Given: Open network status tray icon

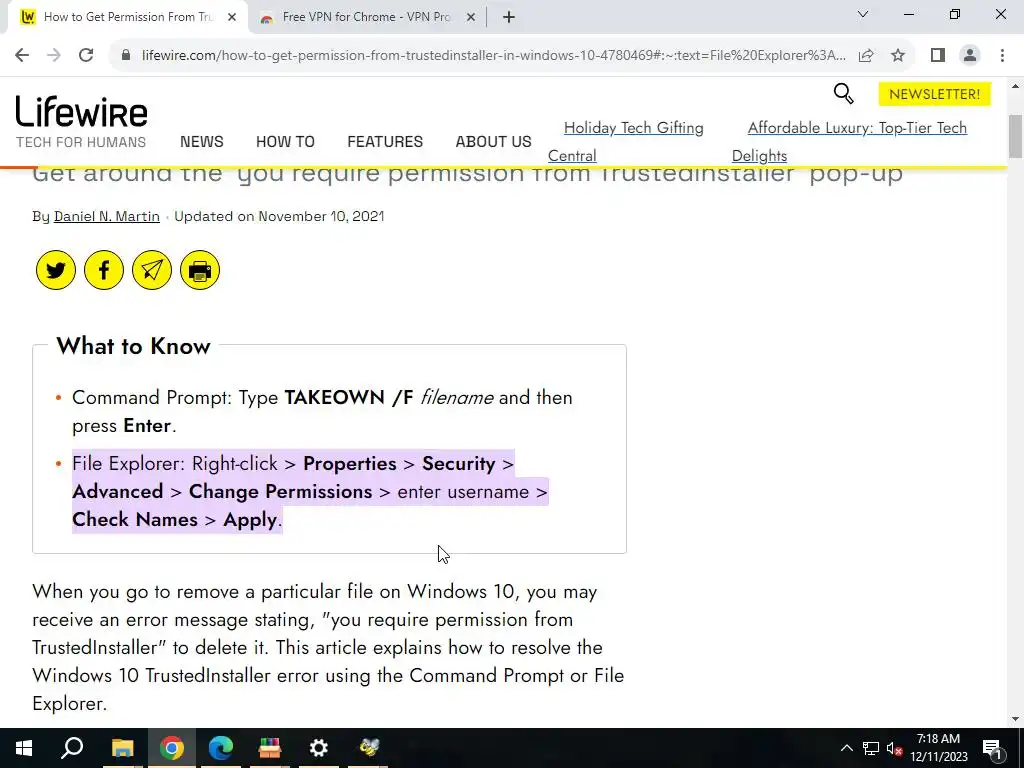Looking at the screenshot, I should point(871,748).
